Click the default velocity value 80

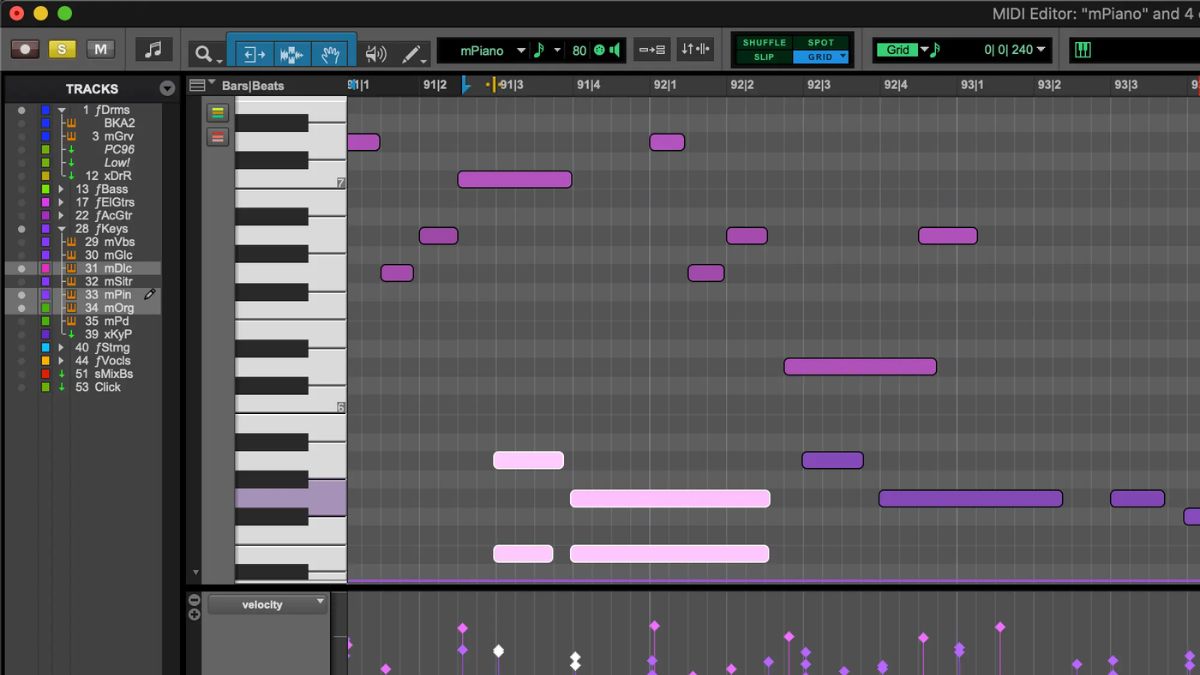point(579,50)
